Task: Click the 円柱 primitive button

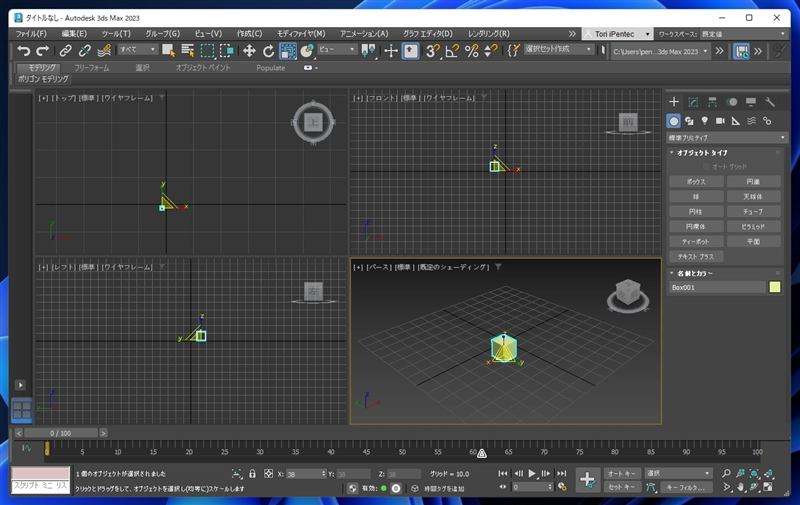Action: click(696, 212)
